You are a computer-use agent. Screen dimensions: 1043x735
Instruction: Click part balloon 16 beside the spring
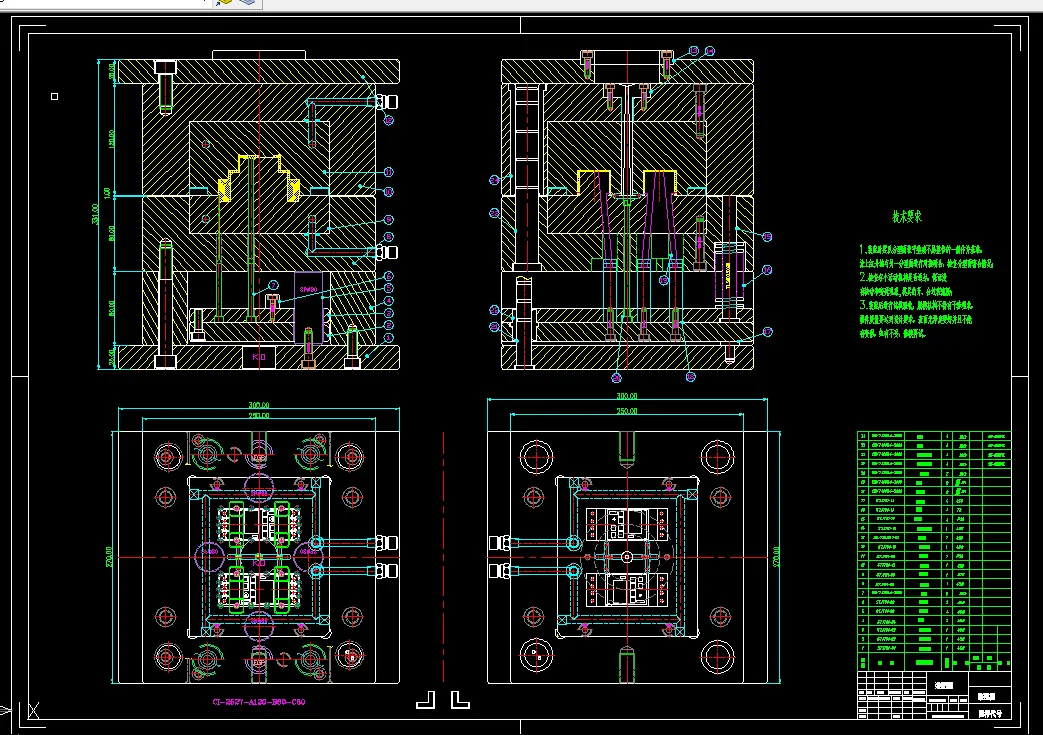tap(767, 270)
